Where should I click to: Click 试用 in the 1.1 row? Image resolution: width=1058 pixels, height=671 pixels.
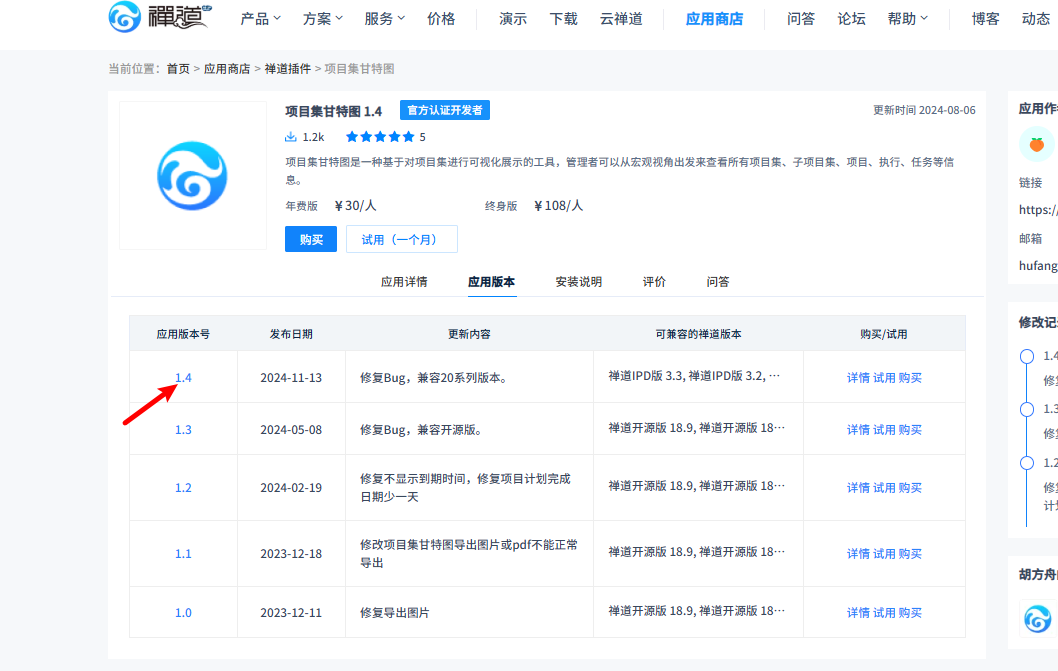point(885,554)
